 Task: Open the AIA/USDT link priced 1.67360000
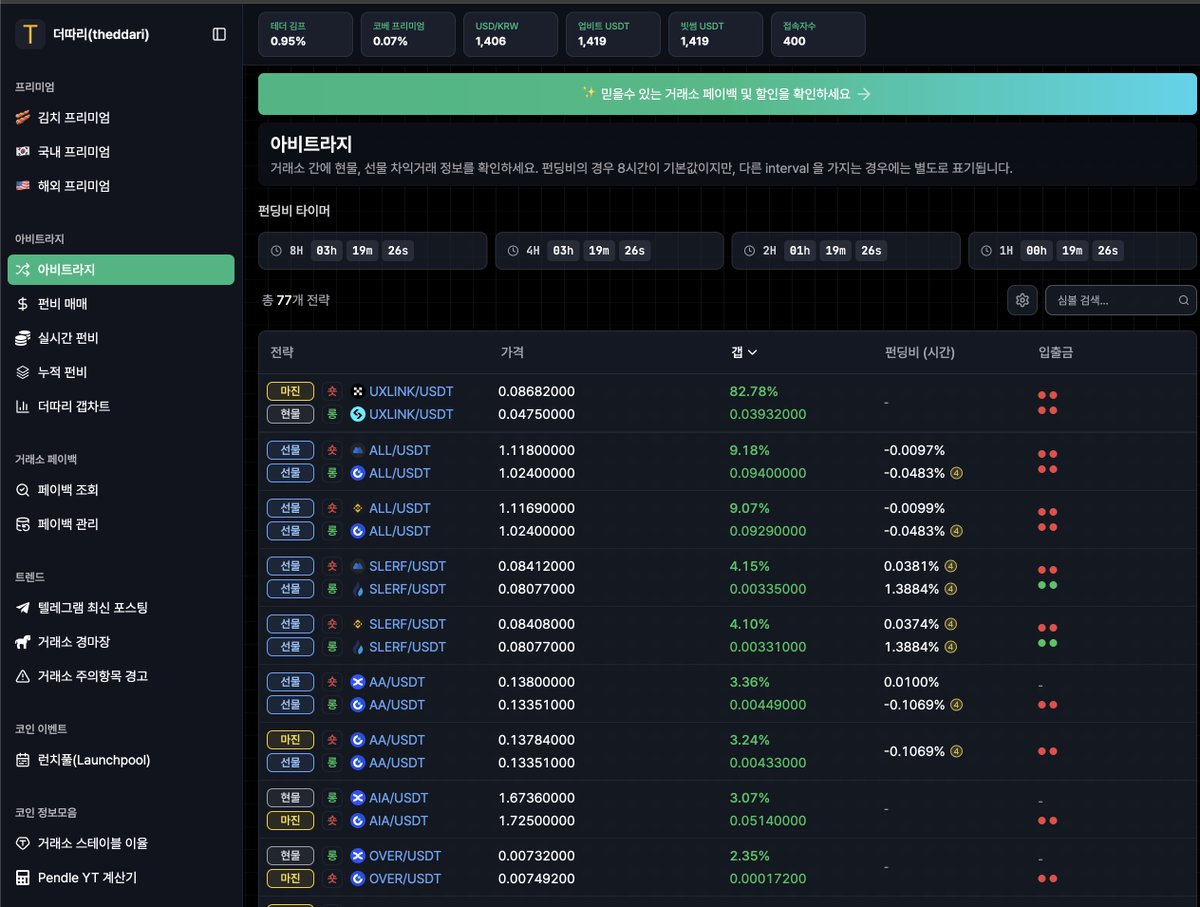pos(399,798)
